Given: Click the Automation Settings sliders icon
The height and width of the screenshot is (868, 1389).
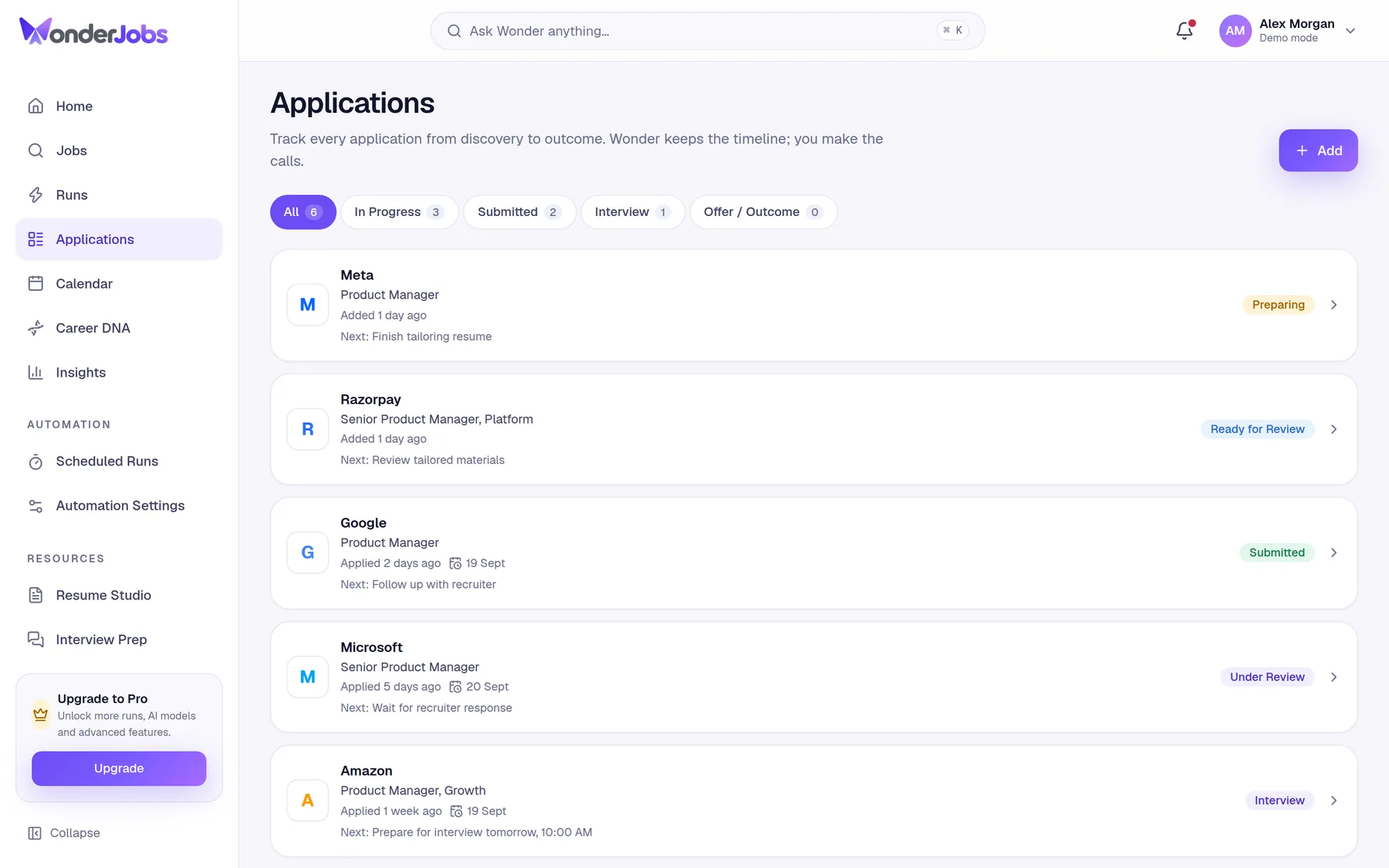Looking at the screenshot, I should click(x=35, y=506).
